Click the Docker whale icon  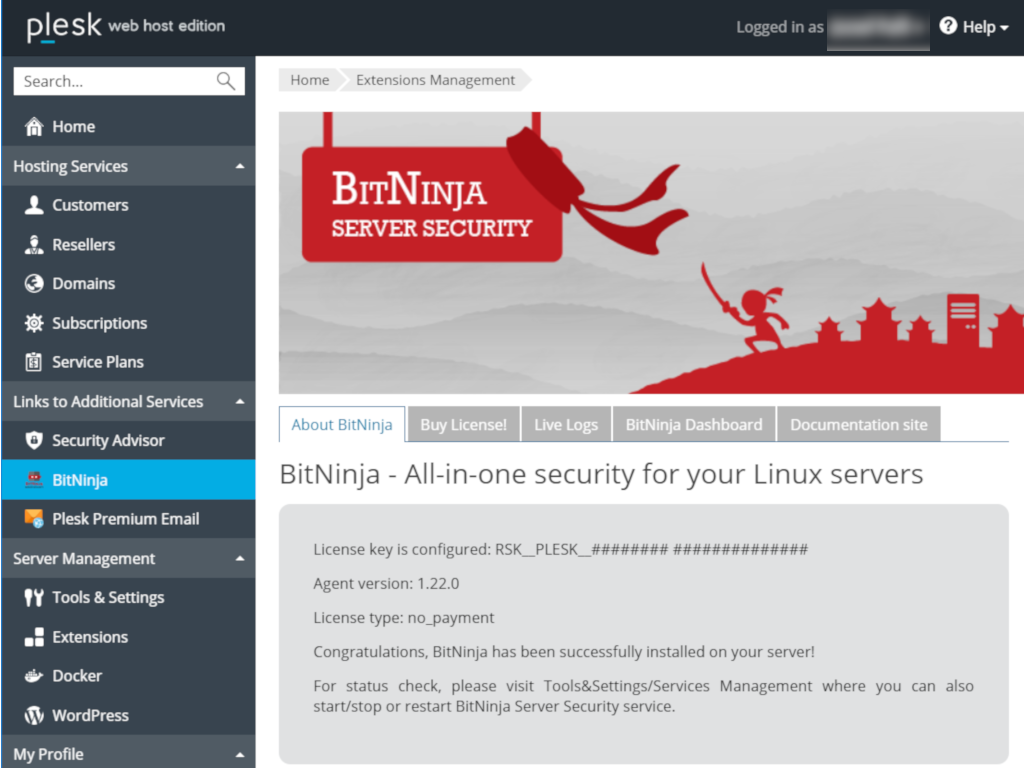34,676
